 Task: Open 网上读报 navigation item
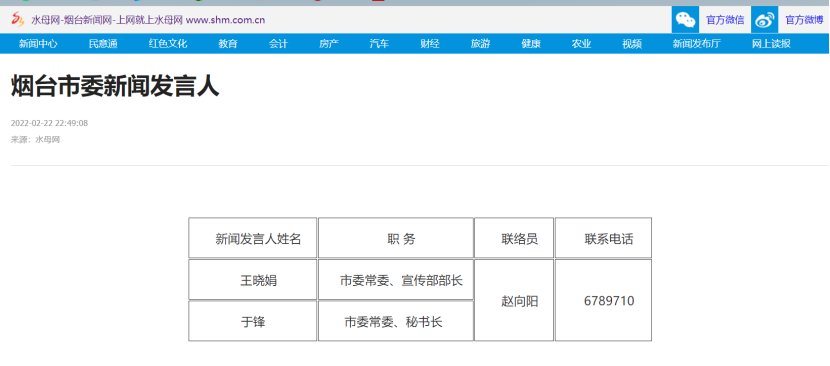[x=771, y=44]
